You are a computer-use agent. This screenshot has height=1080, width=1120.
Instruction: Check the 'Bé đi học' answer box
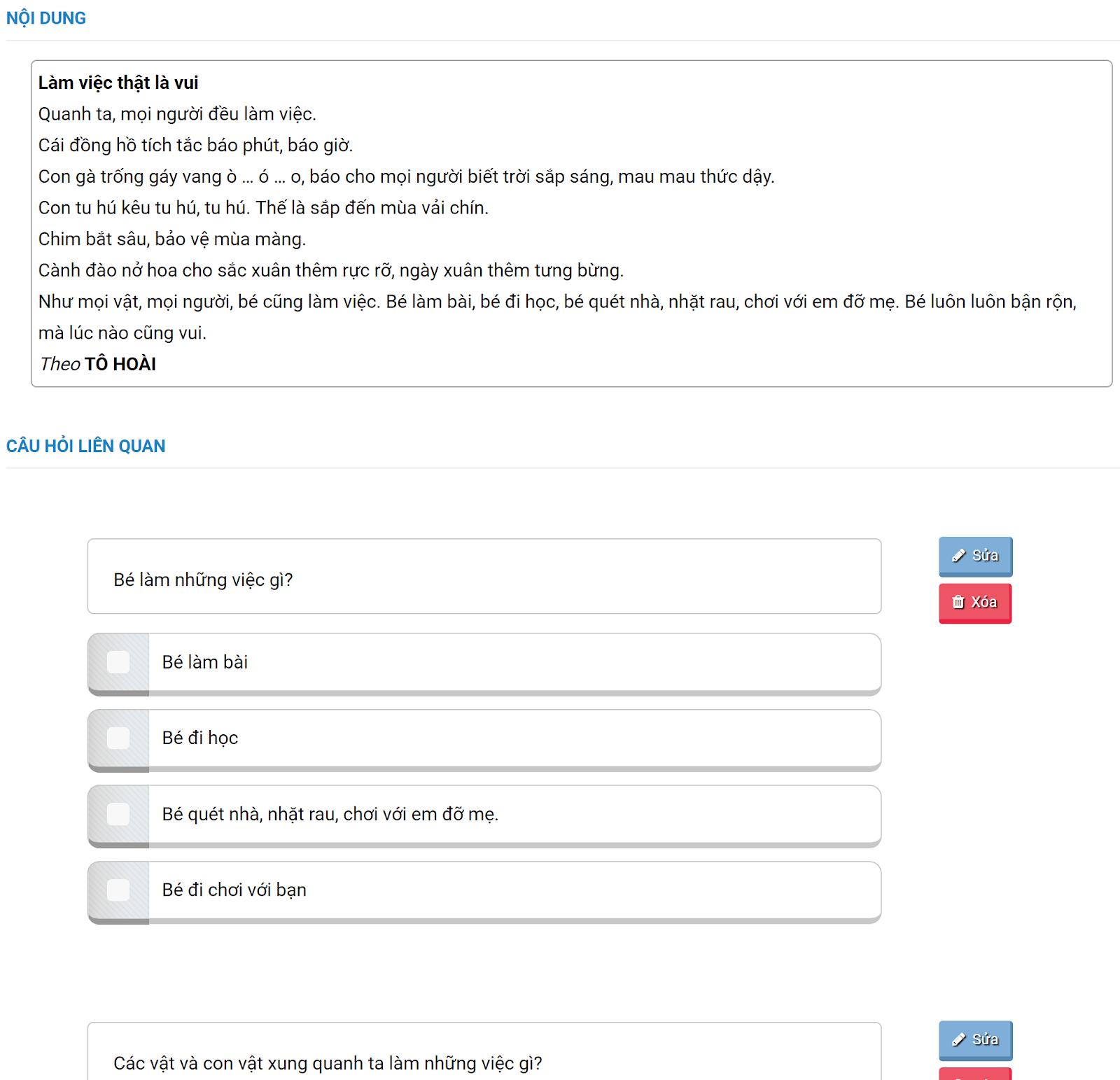(118, 738)
